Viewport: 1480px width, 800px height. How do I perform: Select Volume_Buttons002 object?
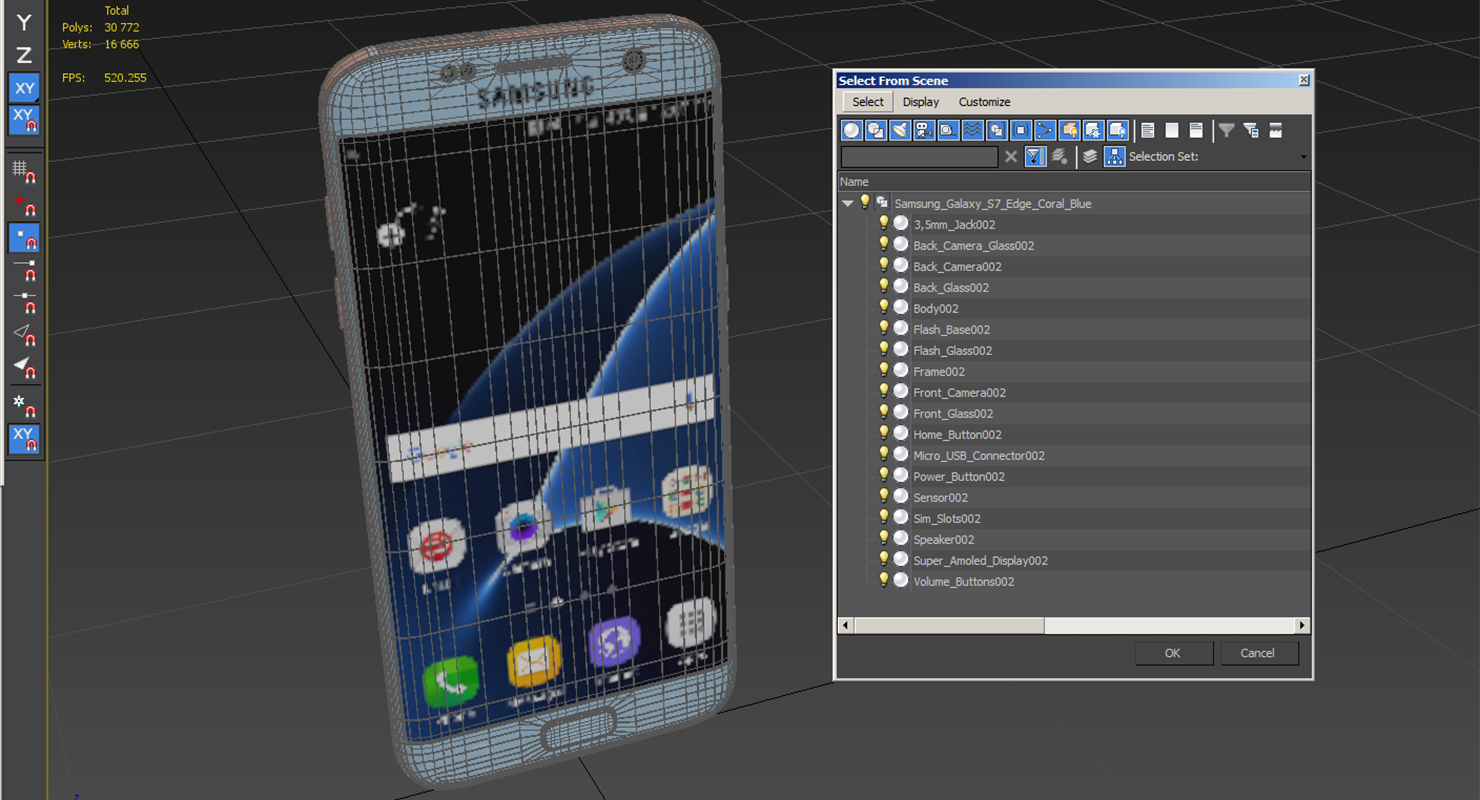(963, 582)
